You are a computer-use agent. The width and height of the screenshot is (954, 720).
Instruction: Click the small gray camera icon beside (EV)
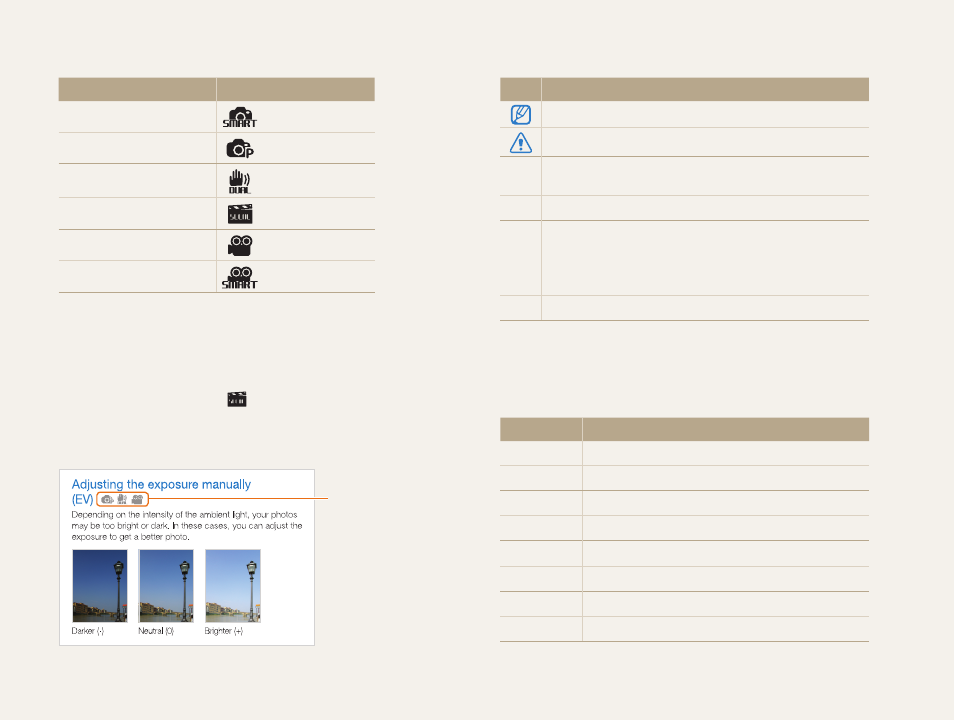[x=107, y=499]
